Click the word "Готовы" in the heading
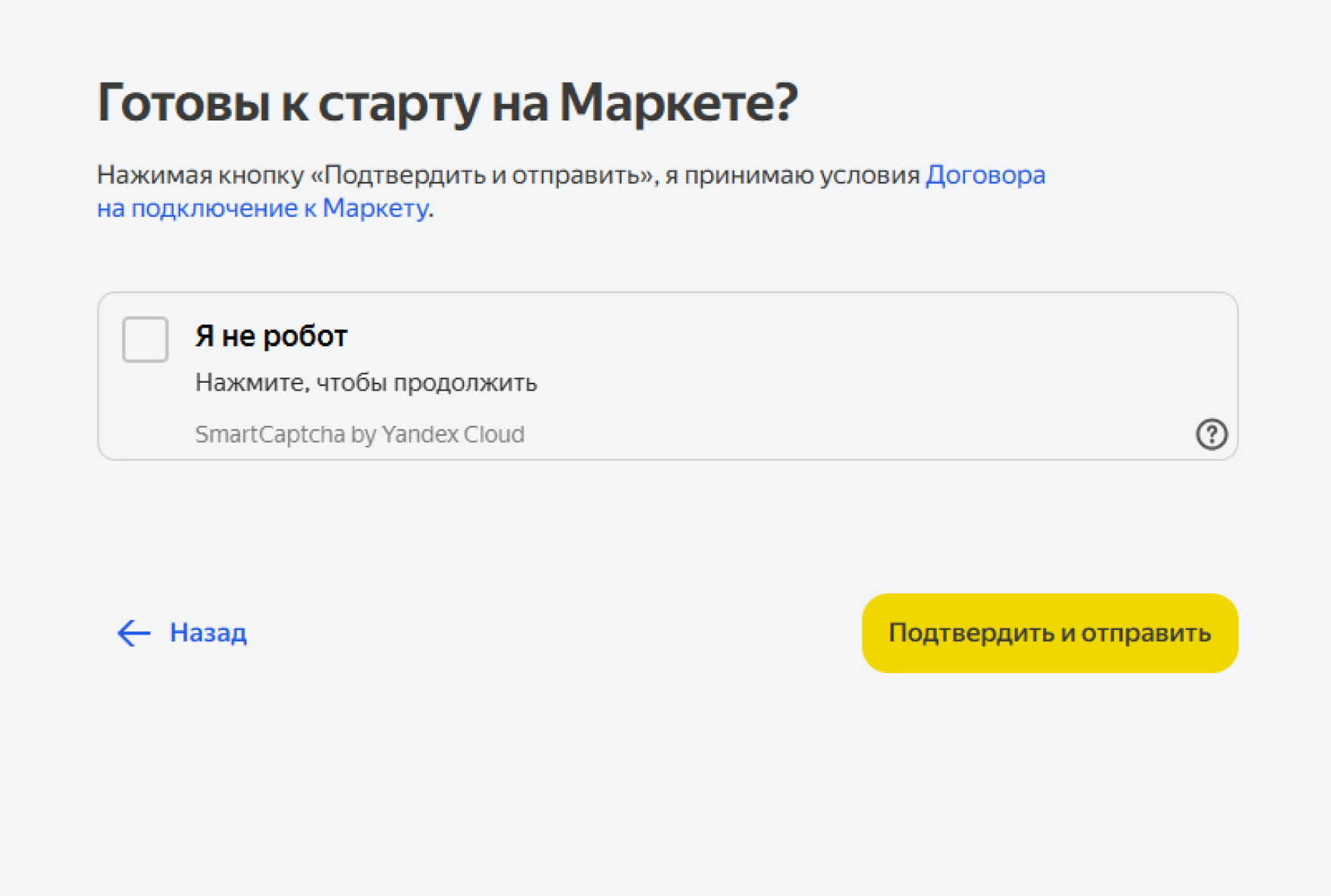This screenshot has width=1331, height=896. click(x=183, y=102)
